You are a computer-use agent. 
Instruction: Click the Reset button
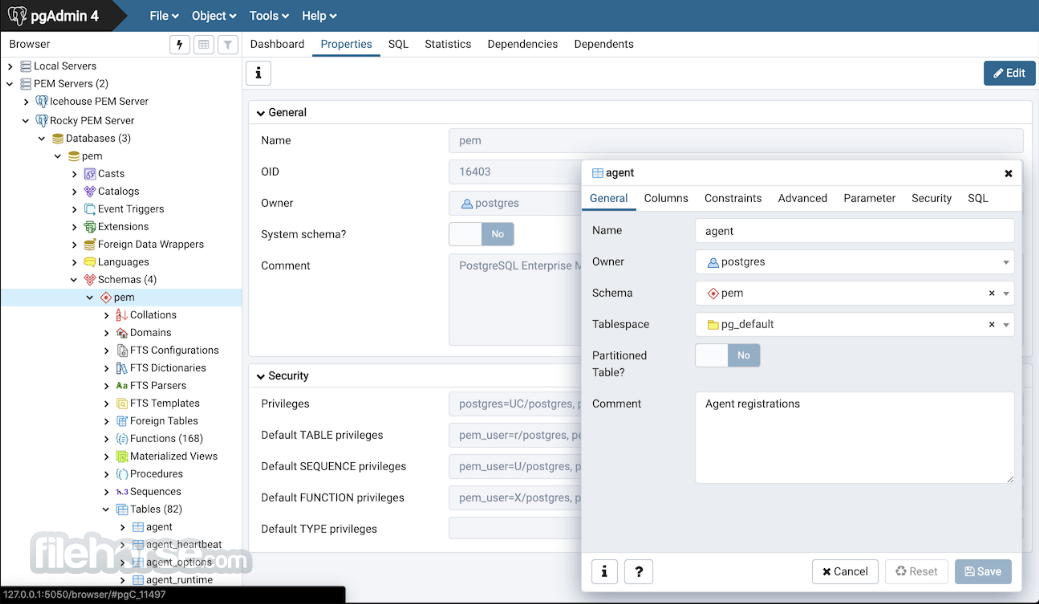click(916, 572)
